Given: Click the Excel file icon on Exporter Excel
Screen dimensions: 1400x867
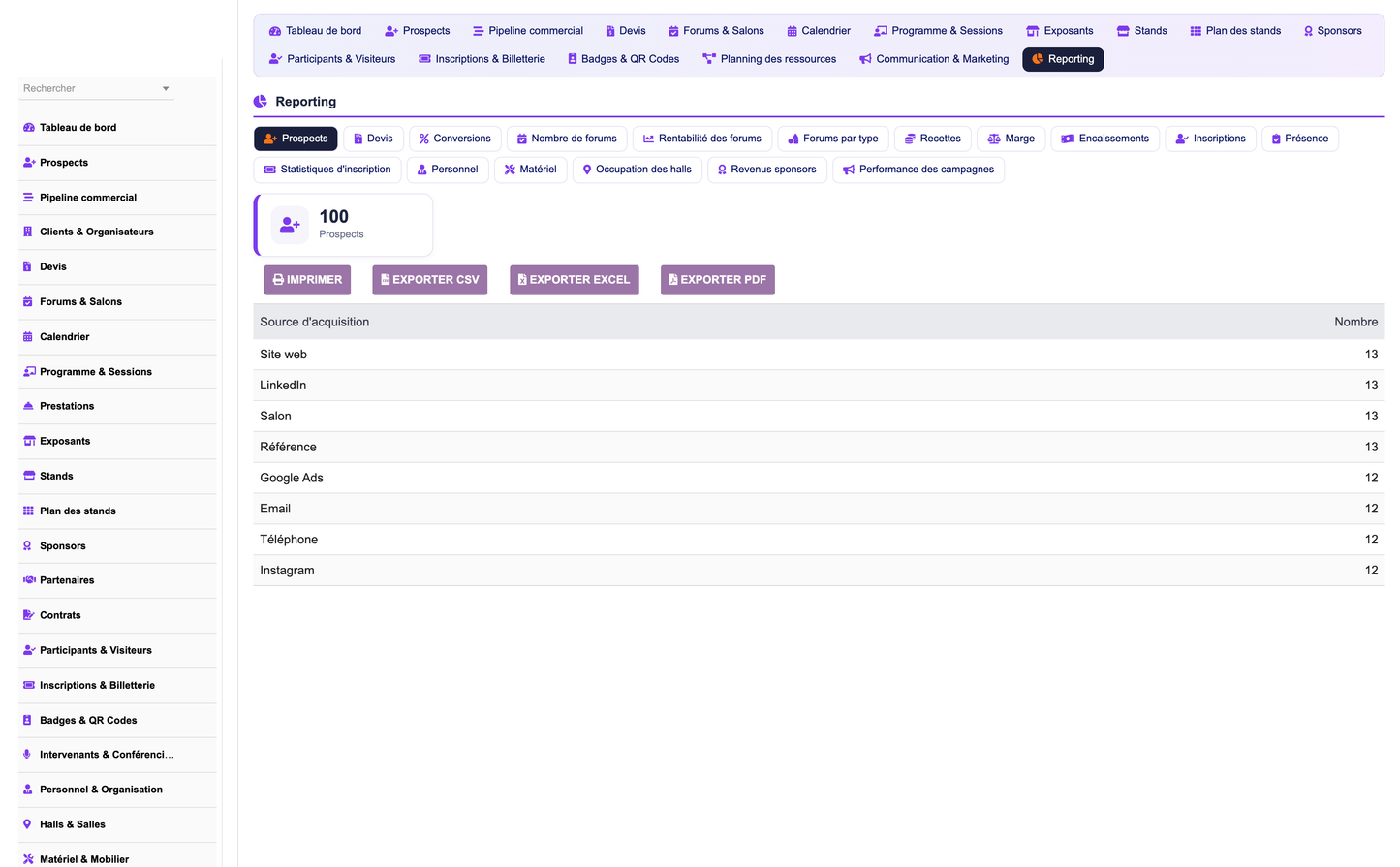Looking at the screenshot, I should click(522, 280).
